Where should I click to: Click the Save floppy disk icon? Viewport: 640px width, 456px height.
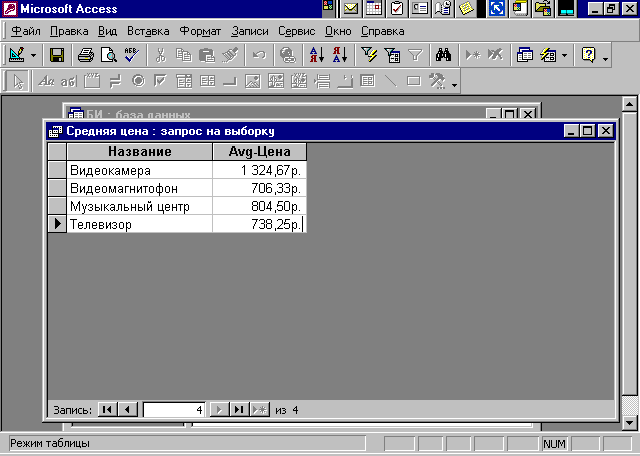(x=57, y=55)
